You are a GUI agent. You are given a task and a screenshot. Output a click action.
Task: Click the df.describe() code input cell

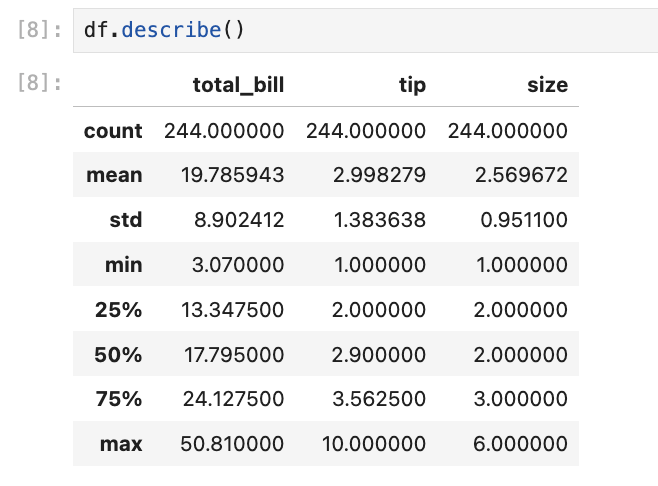pyautogui.click(x=365, y=30)
